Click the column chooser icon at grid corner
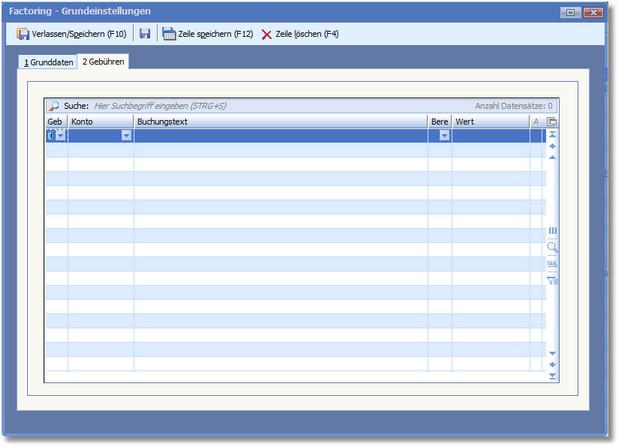Viewport: 619px width, 447px height. [x=551, y=122]
